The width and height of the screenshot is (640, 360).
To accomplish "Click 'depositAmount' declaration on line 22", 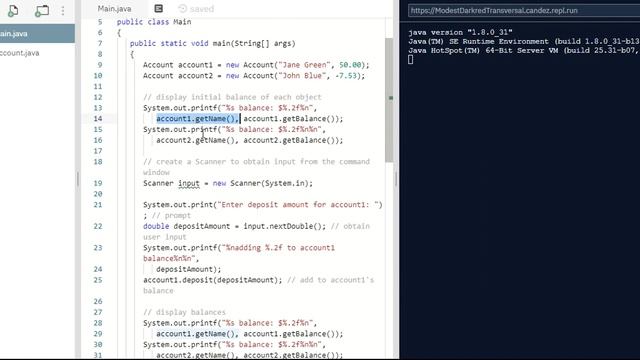I will point(202,226).
